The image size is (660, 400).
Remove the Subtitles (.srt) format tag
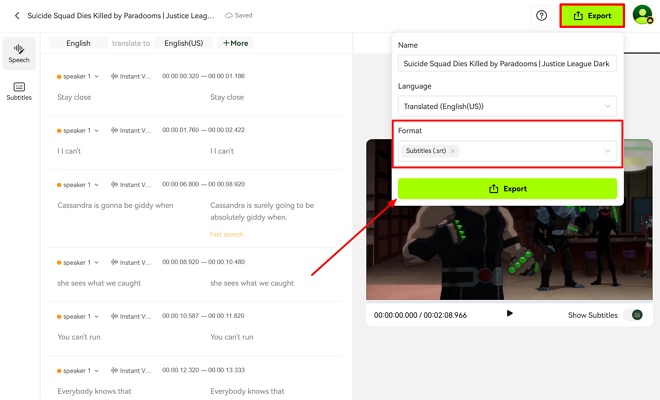[x=452, y=151]
